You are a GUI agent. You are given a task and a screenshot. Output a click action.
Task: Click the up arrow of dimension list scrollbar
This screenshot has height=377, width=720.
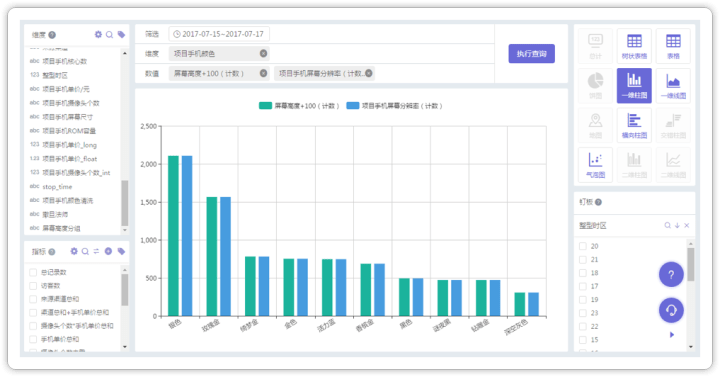pos(124,53)
